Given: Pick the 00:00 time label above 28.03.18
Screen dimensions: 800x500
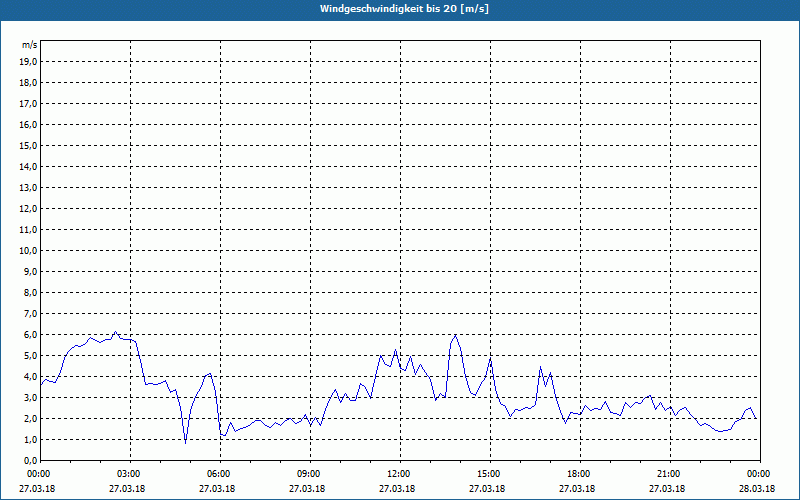Looking at the screenshot, I should click(x=759, y=474).
